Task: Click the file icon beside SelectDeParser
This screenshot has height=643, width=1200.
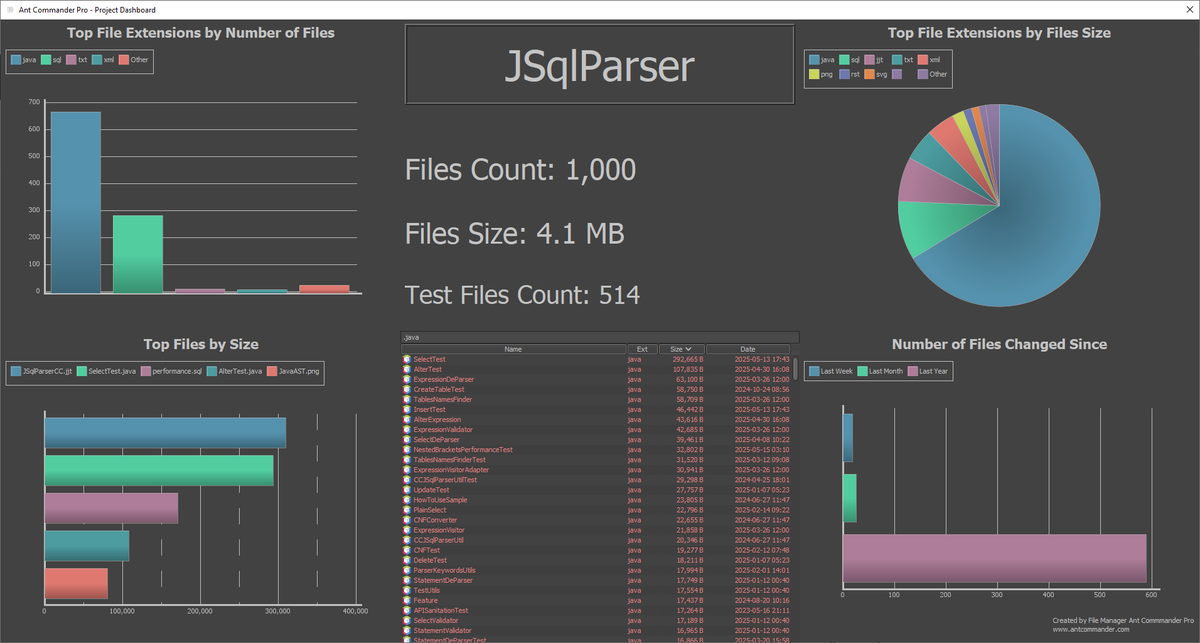Action: tap(407, 439)
